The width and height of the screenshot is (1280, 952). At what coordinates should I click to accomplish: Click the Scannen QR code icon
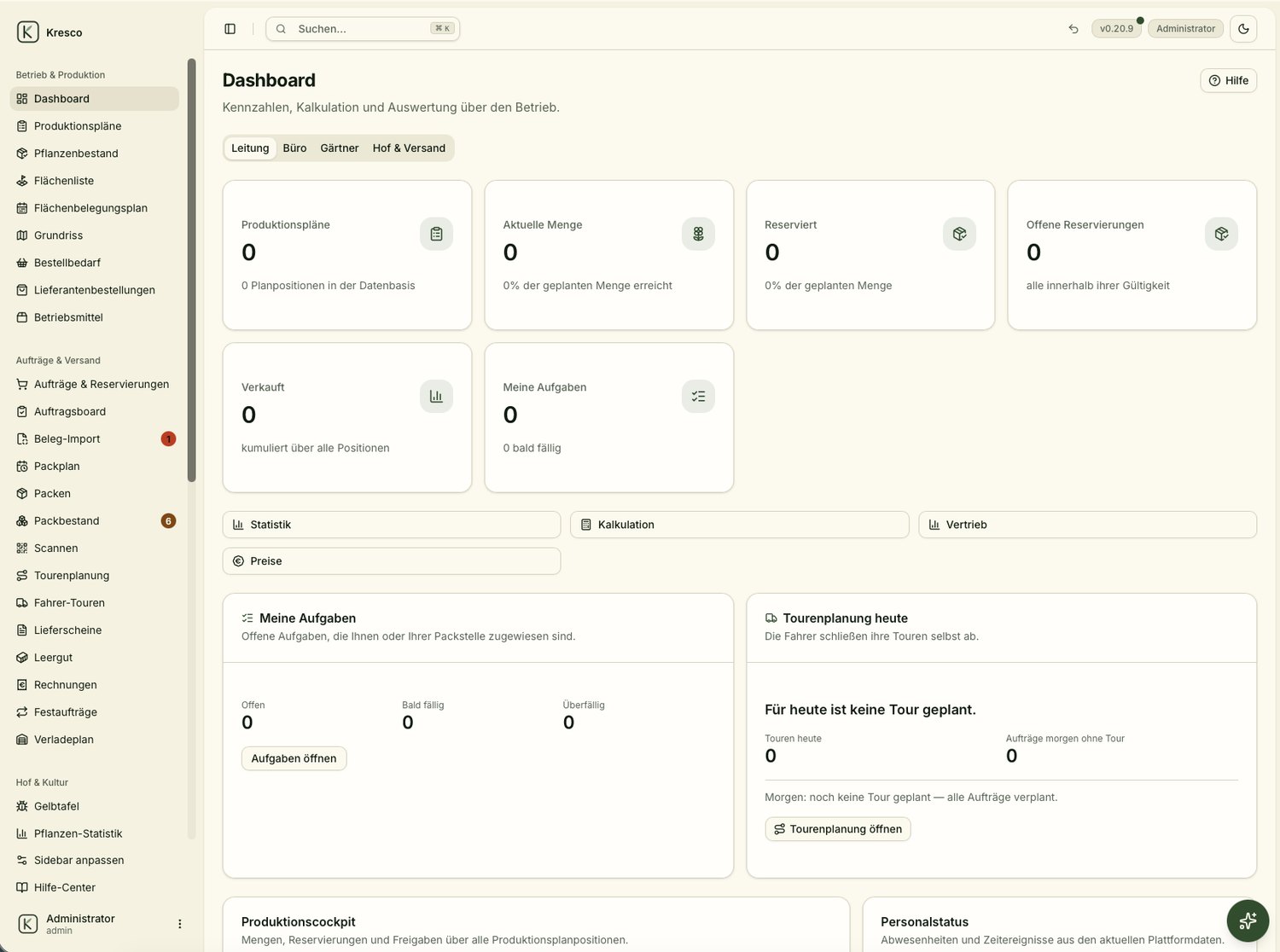click(x=22, y=549)
